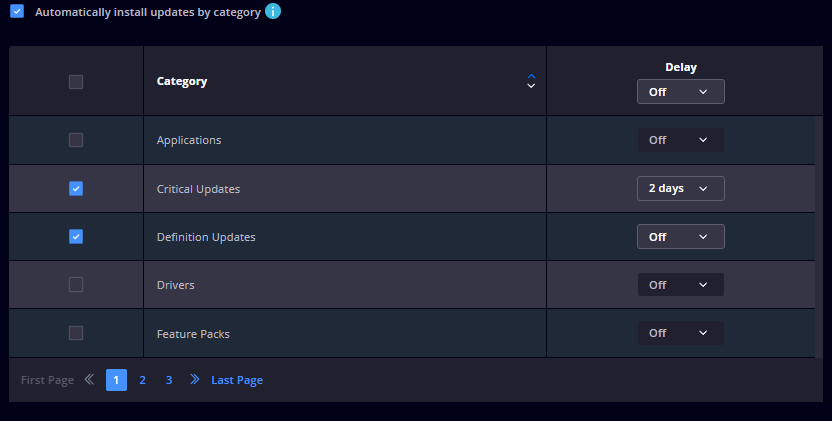Jump forward with double-right chevron icon

(195, 380)
